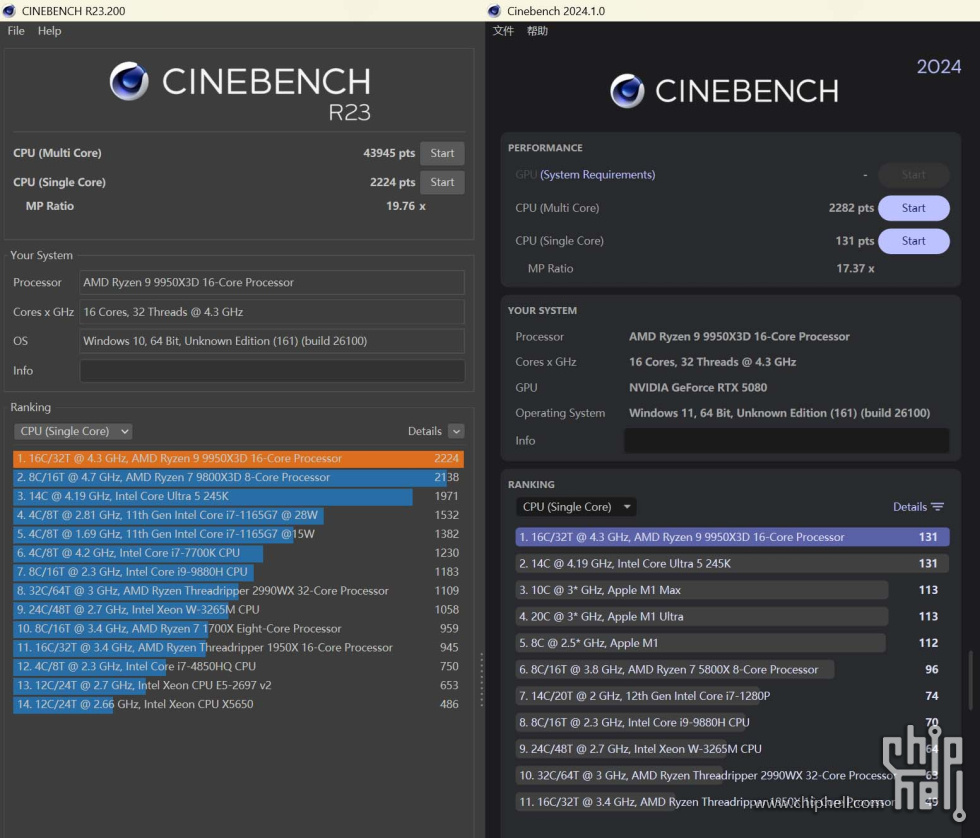Screen dimensions: 980x838
Task: Click the NVIDIA GeForce RTX 5080 GPU value
Action: (698, 388)
